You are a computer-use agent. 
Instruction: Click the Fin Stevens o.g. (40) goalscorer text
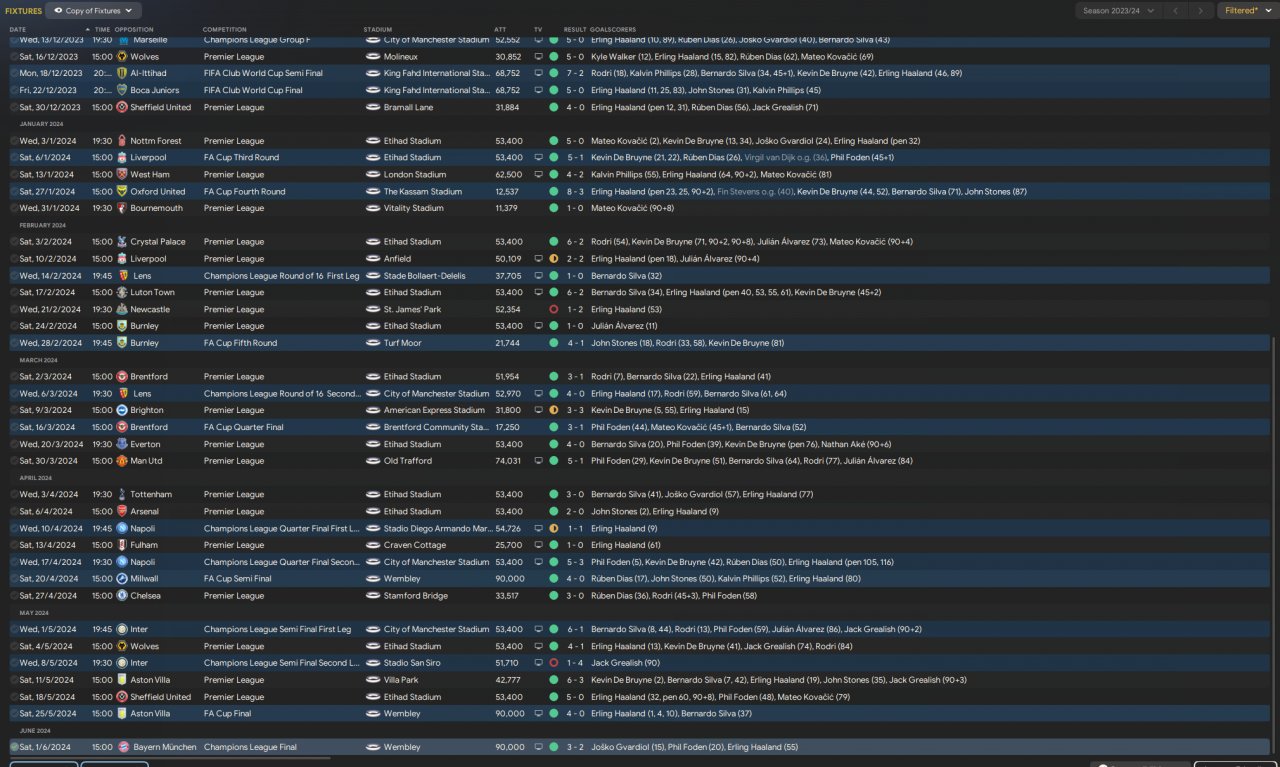755,191
